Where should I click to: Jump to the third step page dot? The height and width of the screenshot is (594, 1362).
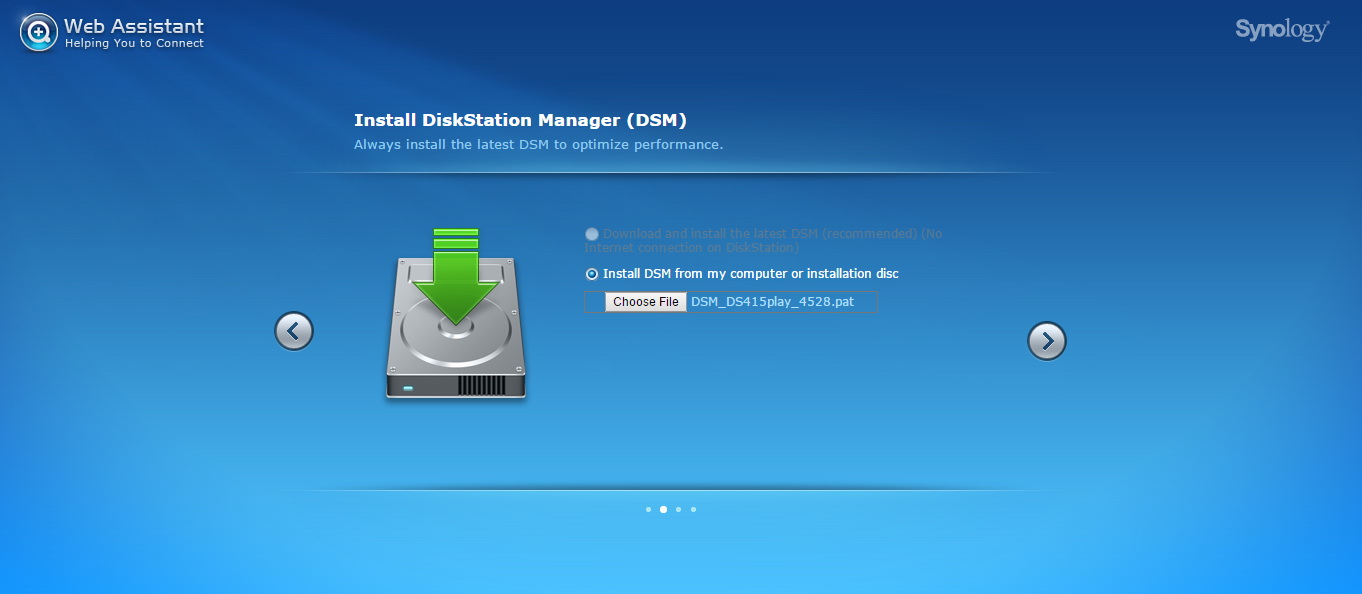(678, 509)
